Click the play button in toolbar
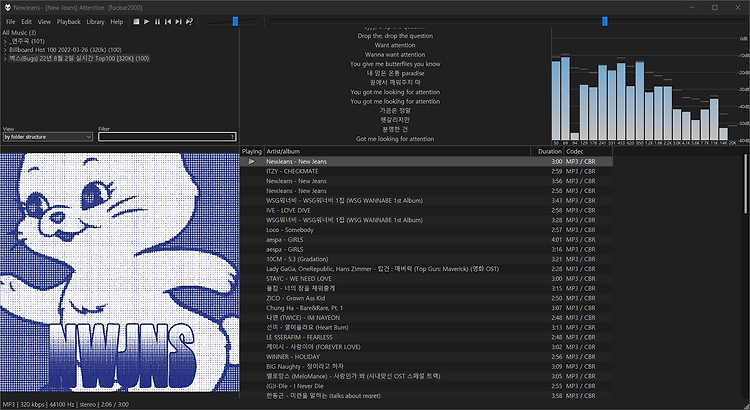The height and width of the screenshot is (410, 750). pos(147,22)
